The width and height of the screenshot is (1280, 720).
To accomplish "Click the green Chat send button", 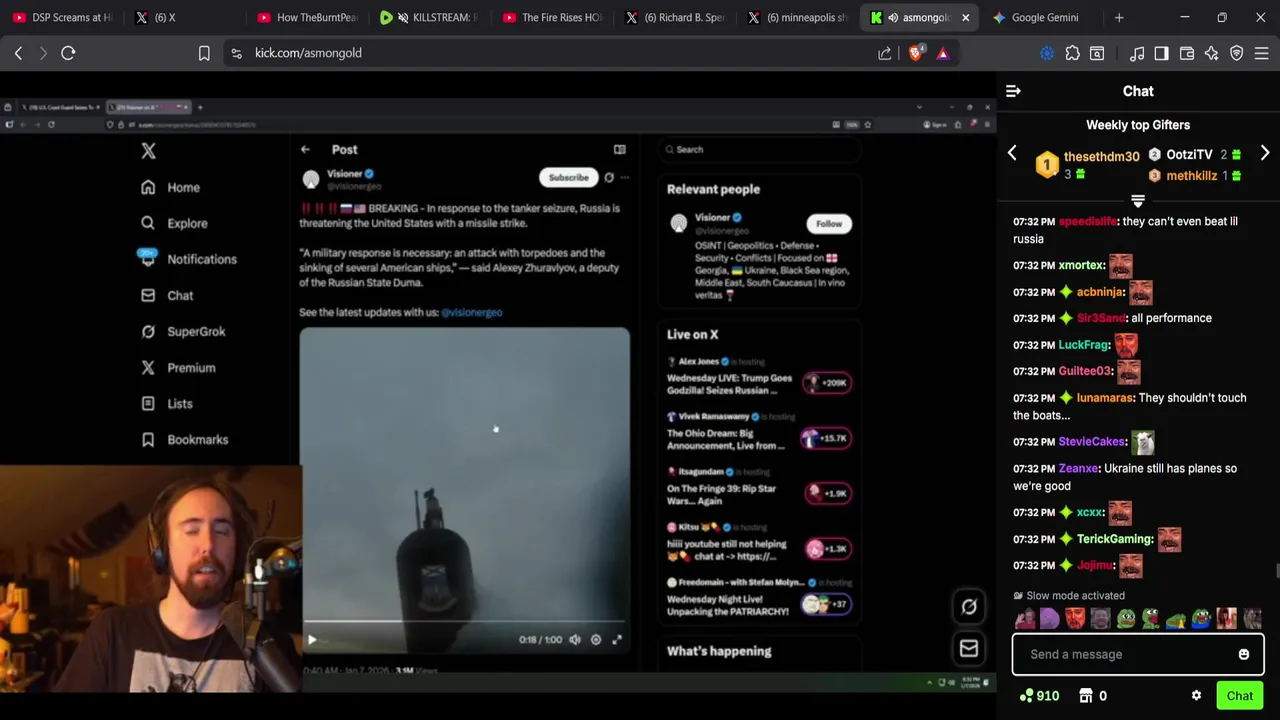I will 1240,696.
